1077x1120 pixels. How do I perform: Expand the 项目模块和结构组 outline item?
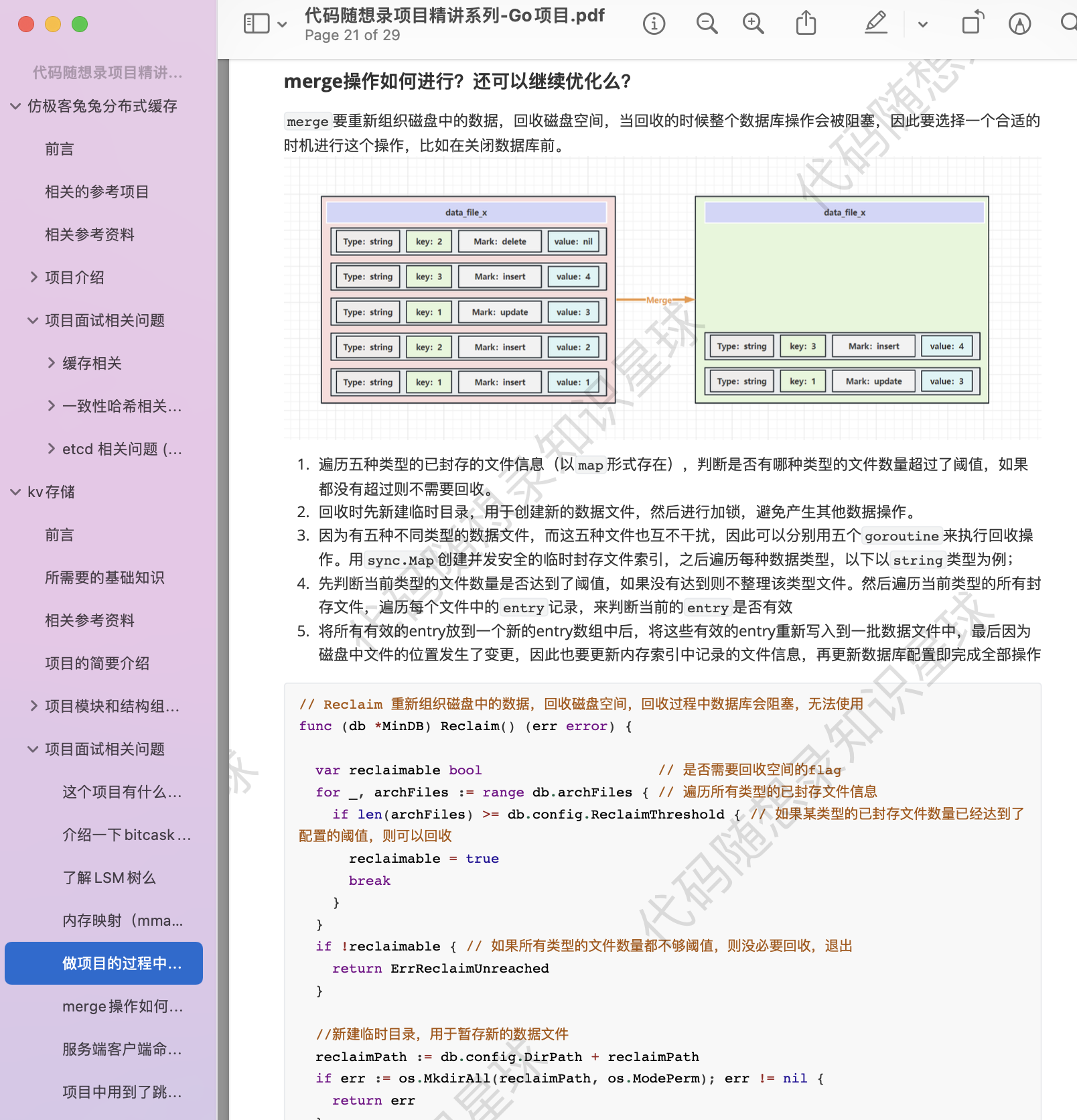point(33,706)
